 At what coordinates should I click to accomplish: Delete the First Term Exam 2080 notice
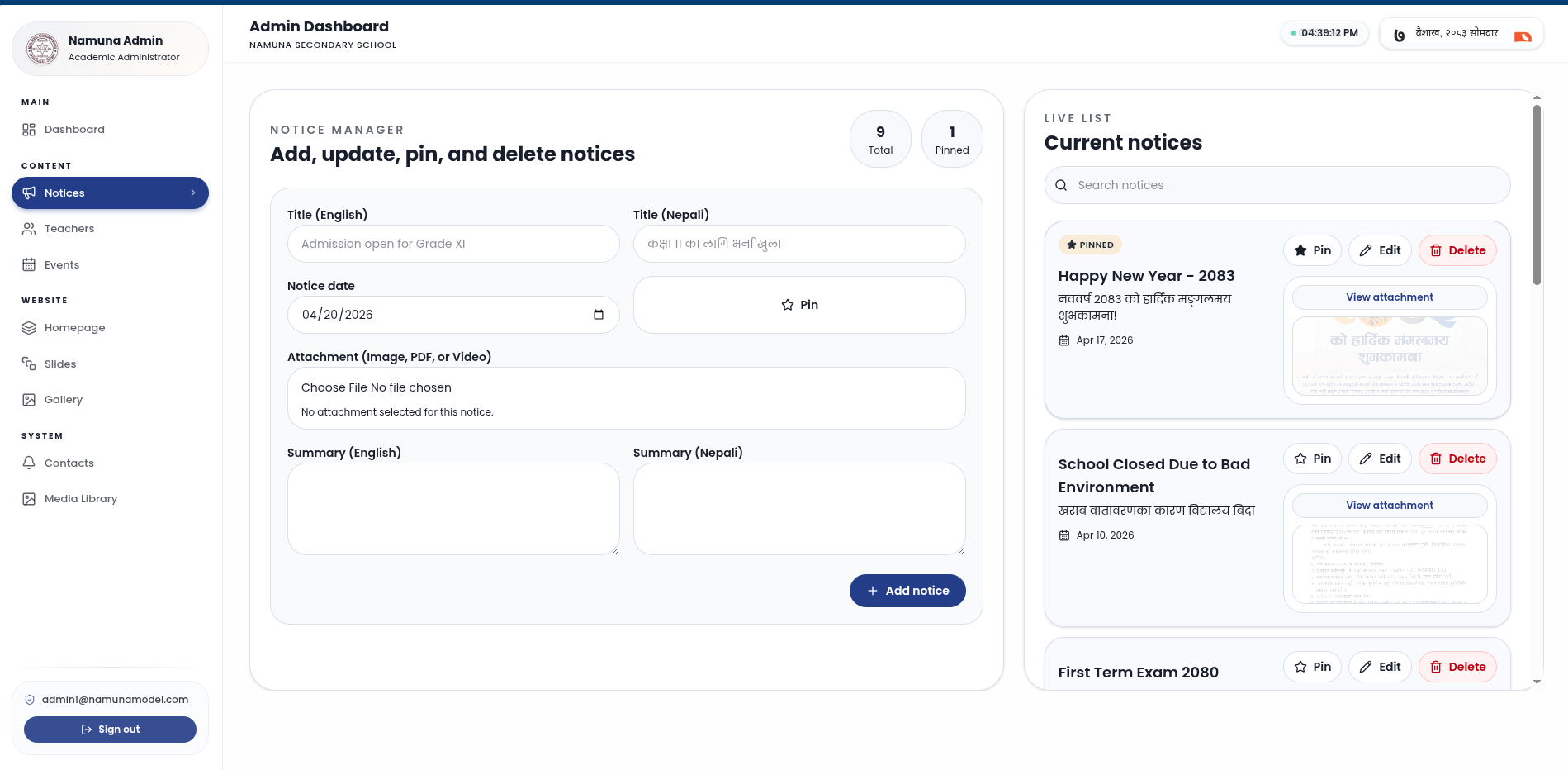point(1457,667)
